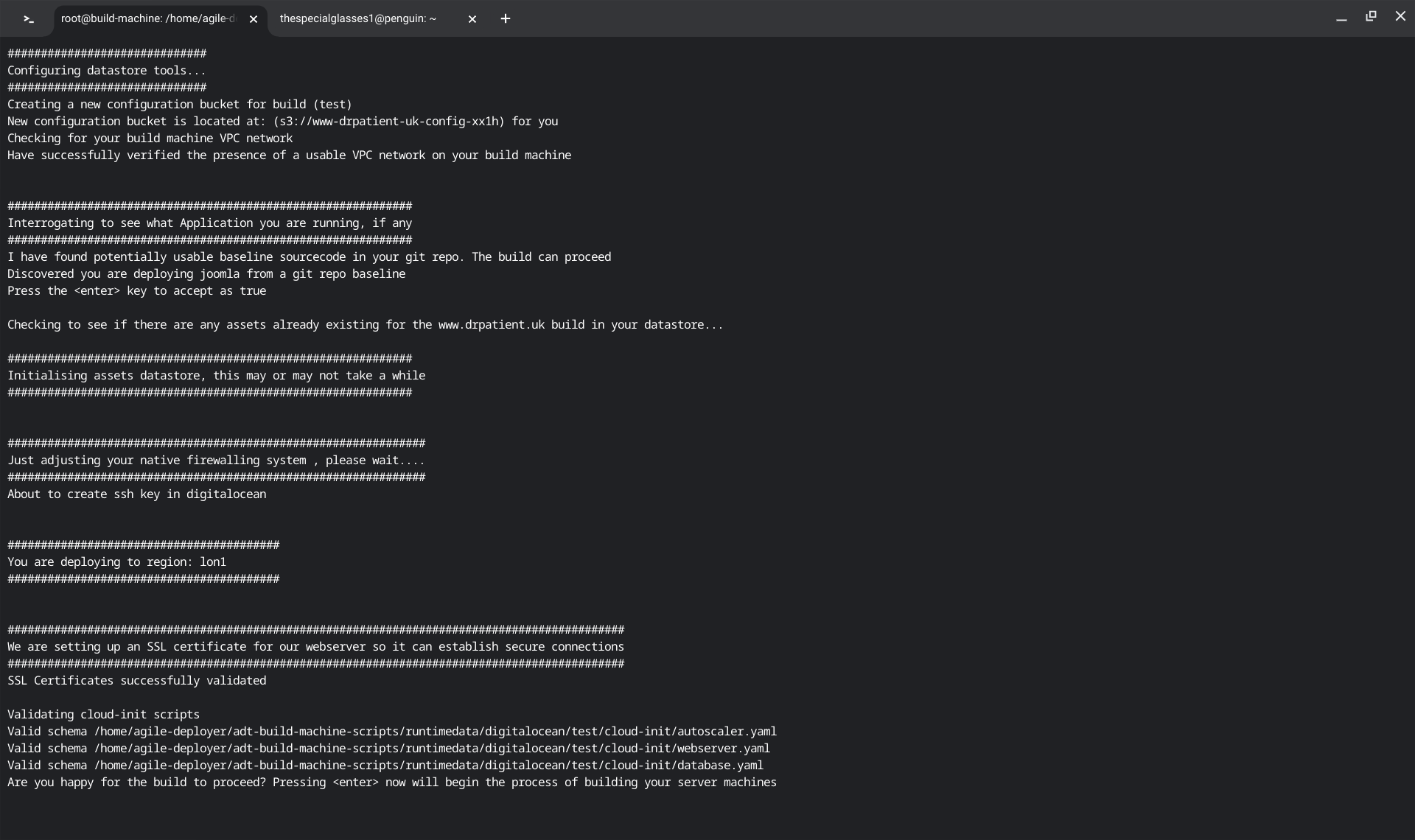This screenshot has height=840, width=1415.
Task: Click 'Configuring datastore tools...' line
Action: point(107,71)
